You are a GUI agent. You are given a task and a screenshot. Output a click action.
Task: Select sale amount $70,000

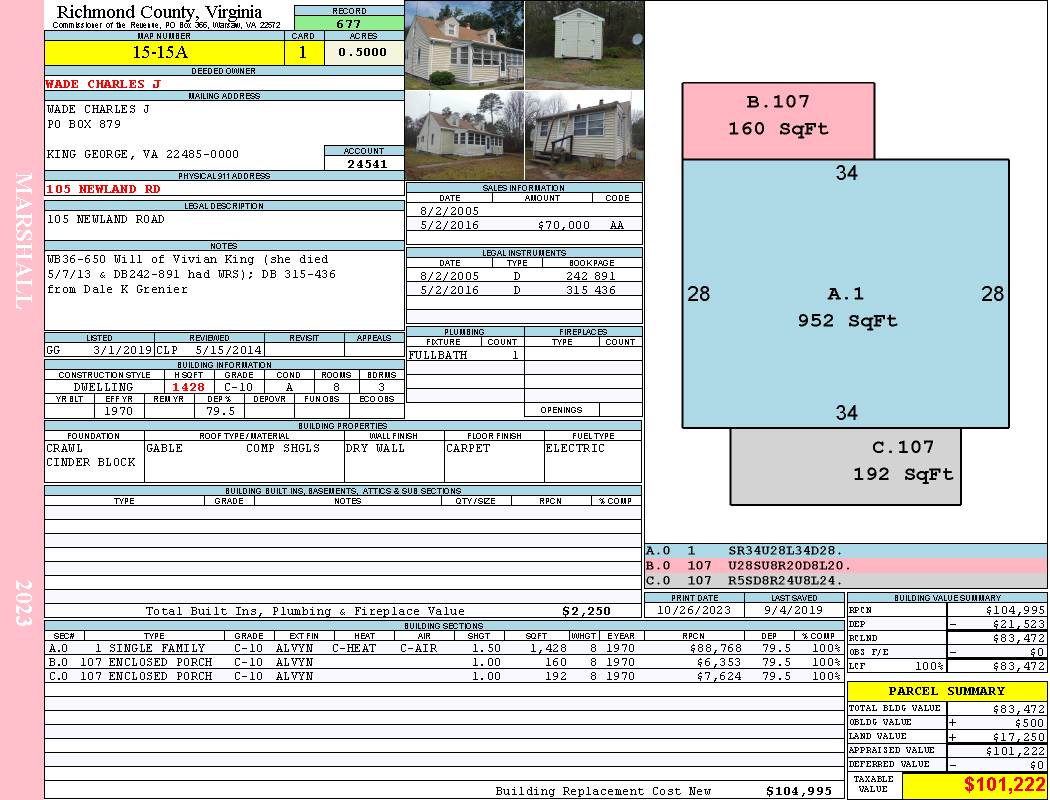[563, 225]
